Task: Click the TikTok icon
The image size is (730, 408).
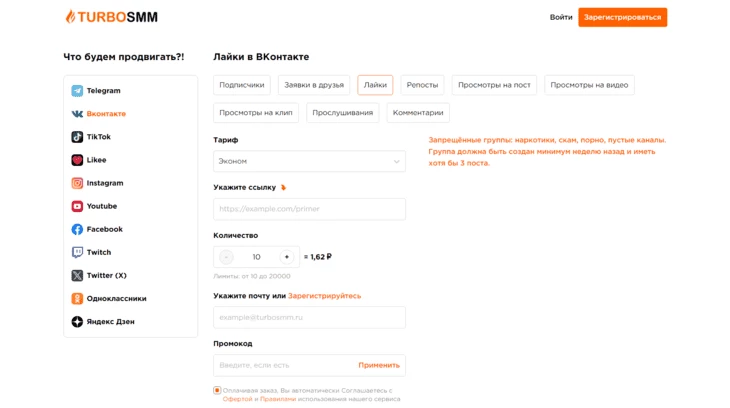Action: click(x=77, y=137)
